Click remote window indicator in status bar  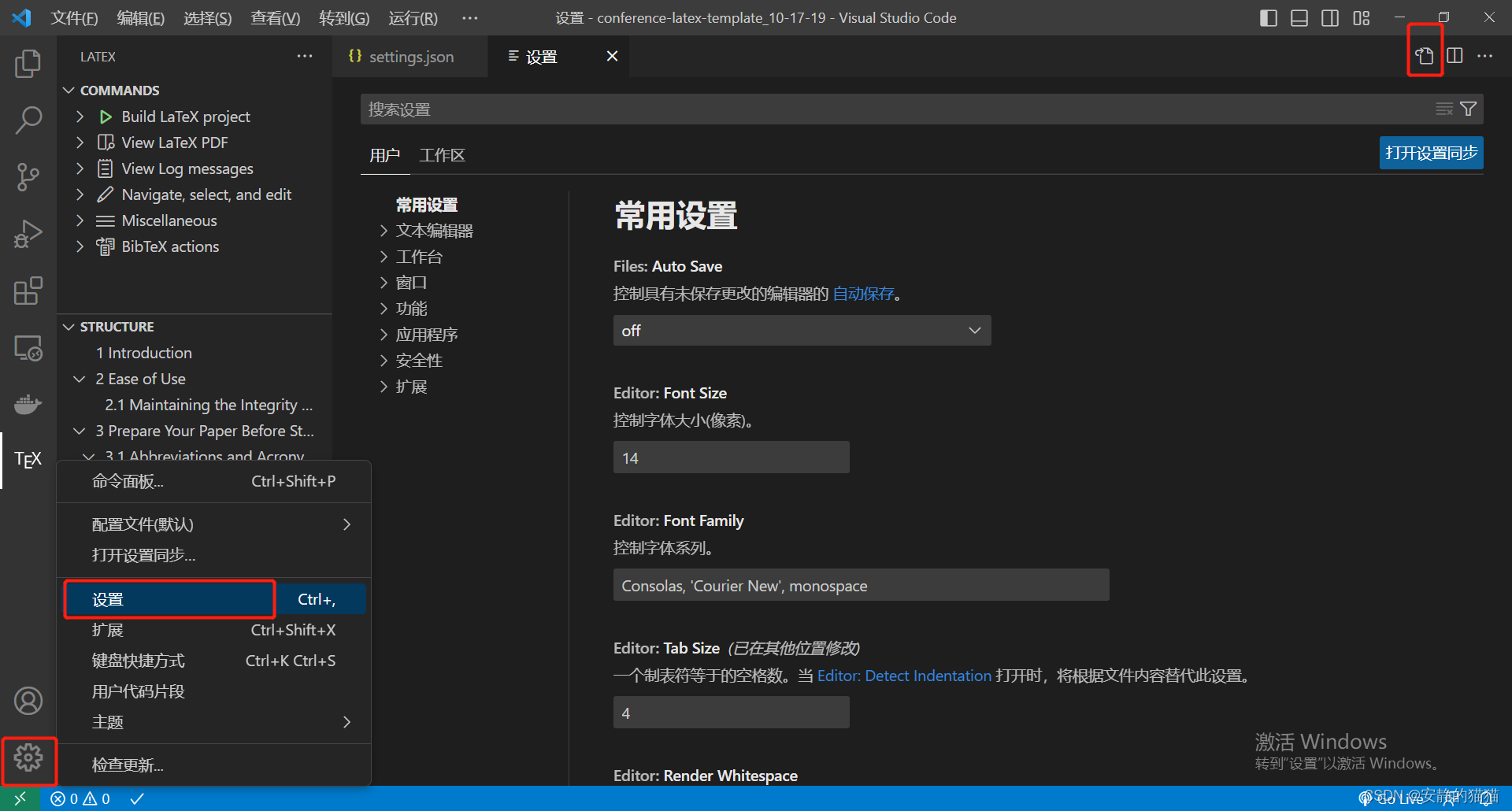pos(20,798)
